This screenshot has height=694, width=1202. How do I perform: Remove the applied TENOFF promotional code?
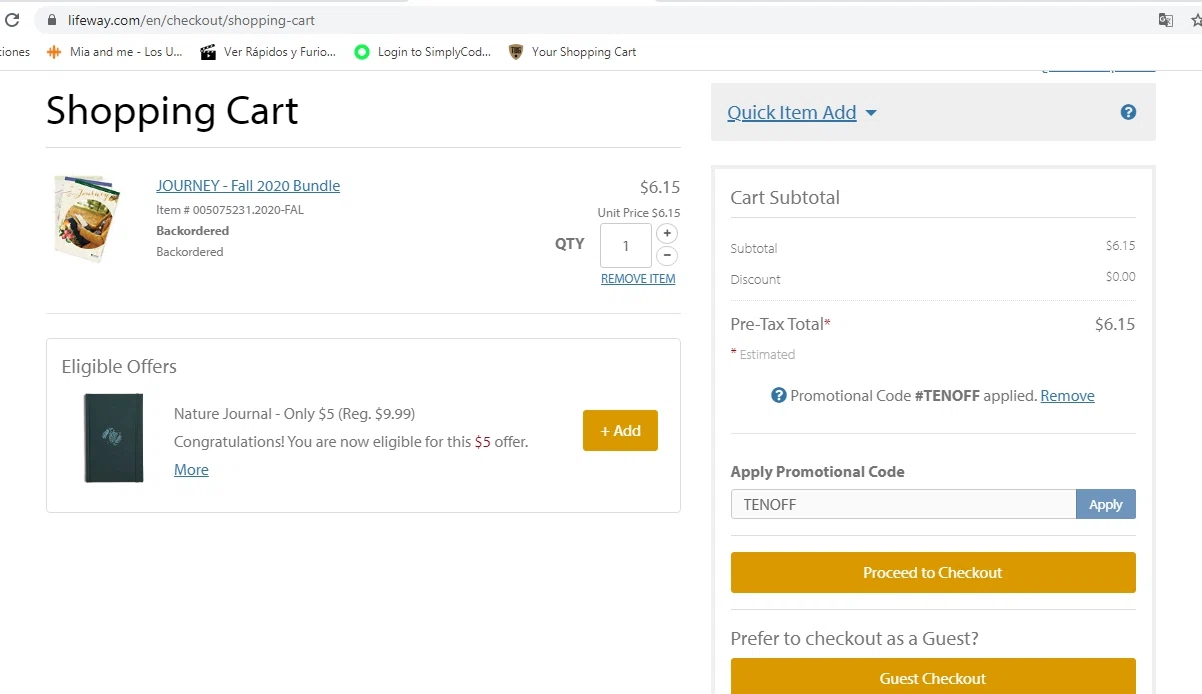point(1067,396)
